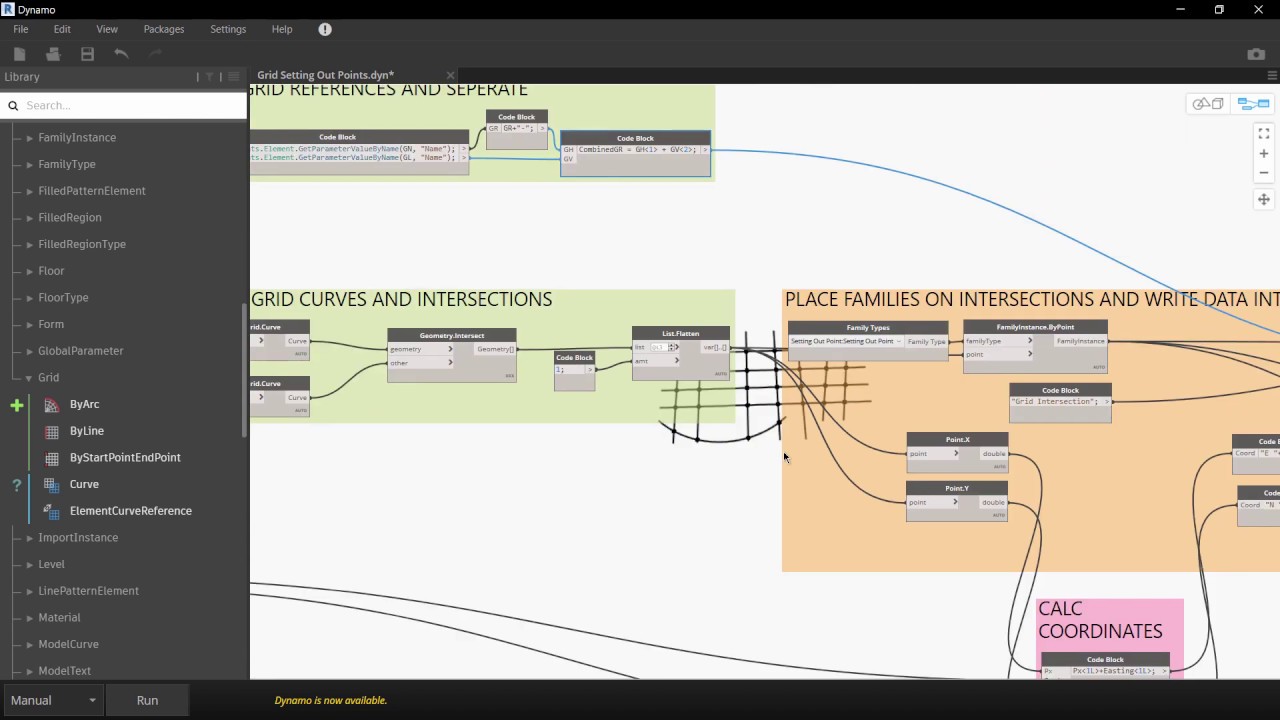Open the View menu
The image size is (1280, 720).
107,29
